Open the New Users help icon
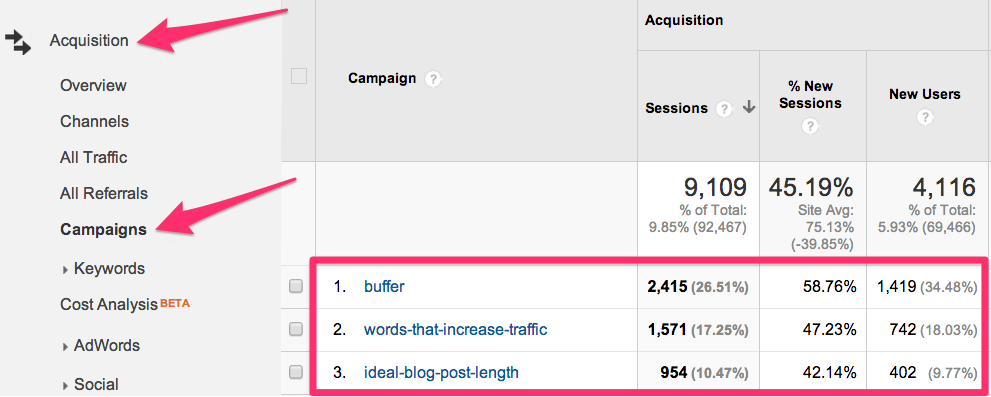The width and height of the screenshot is (991, 397). tap(925, 118)
